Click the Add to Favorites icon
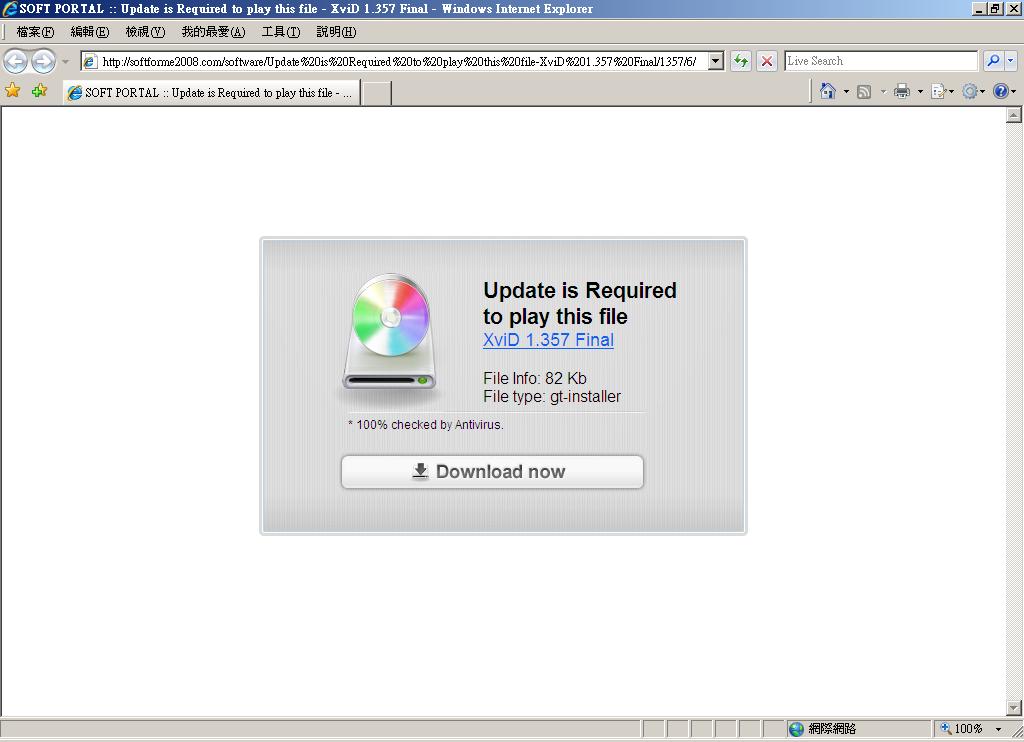 [39, 91]
